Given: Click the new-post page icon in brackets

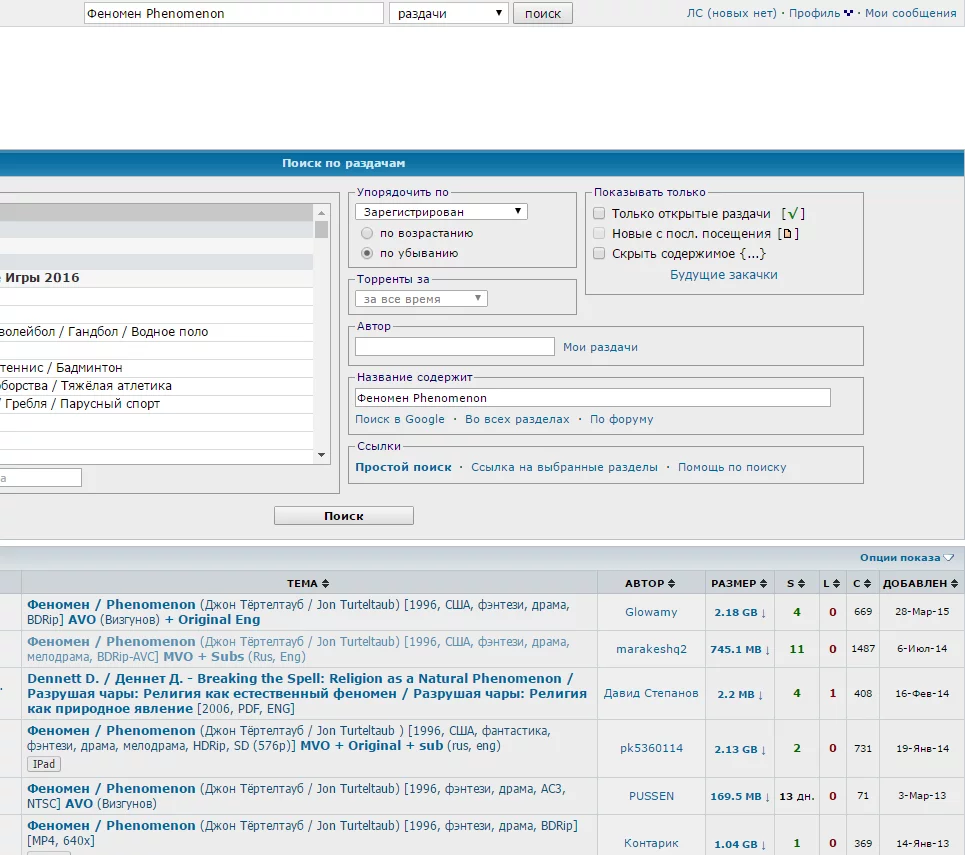Looking at the screenshot, I should pyautogui.click(x=788, y=233).
